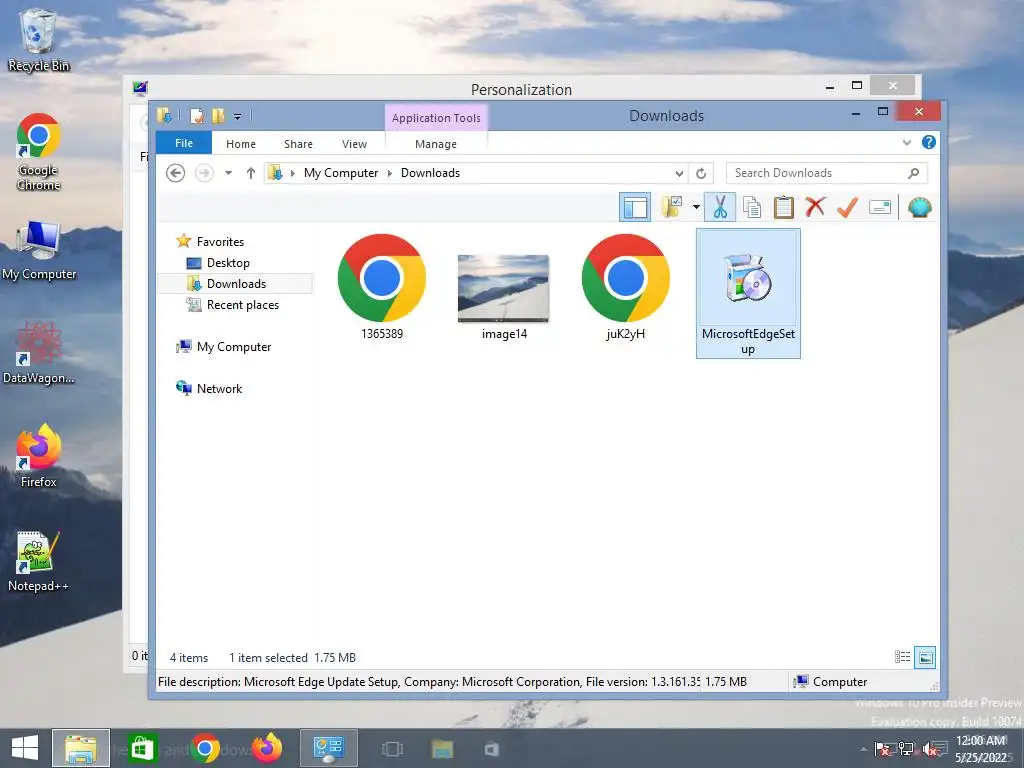Select the 1365389 Chrome file
Viewport: 1024px width, 768px height.
(382, 287)
